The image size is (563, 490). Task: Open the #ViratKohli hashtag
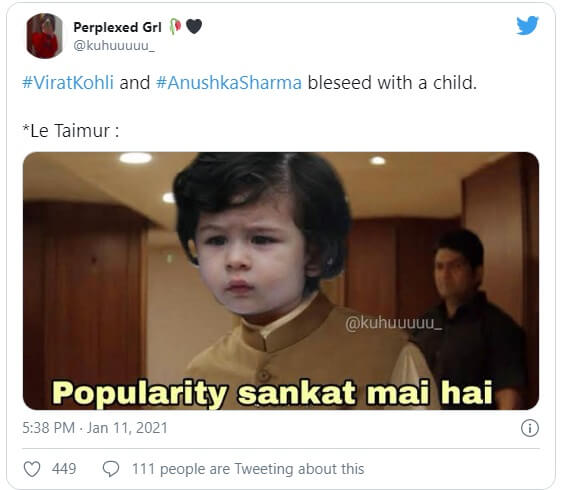(68, 83)
